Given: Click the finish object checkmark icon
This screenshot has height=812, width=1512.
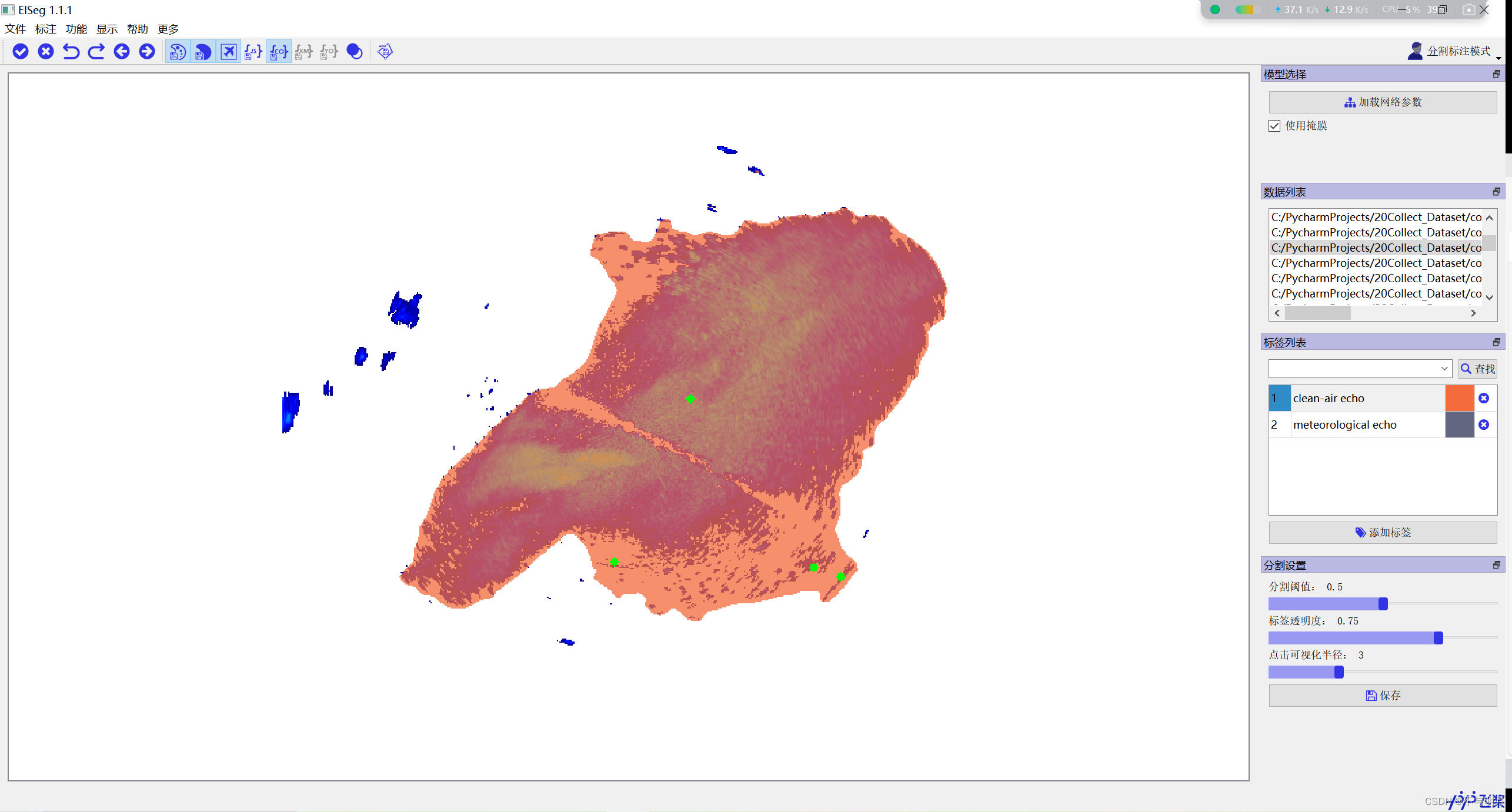Looking at the screenshot, I should [x=21, y=52].
